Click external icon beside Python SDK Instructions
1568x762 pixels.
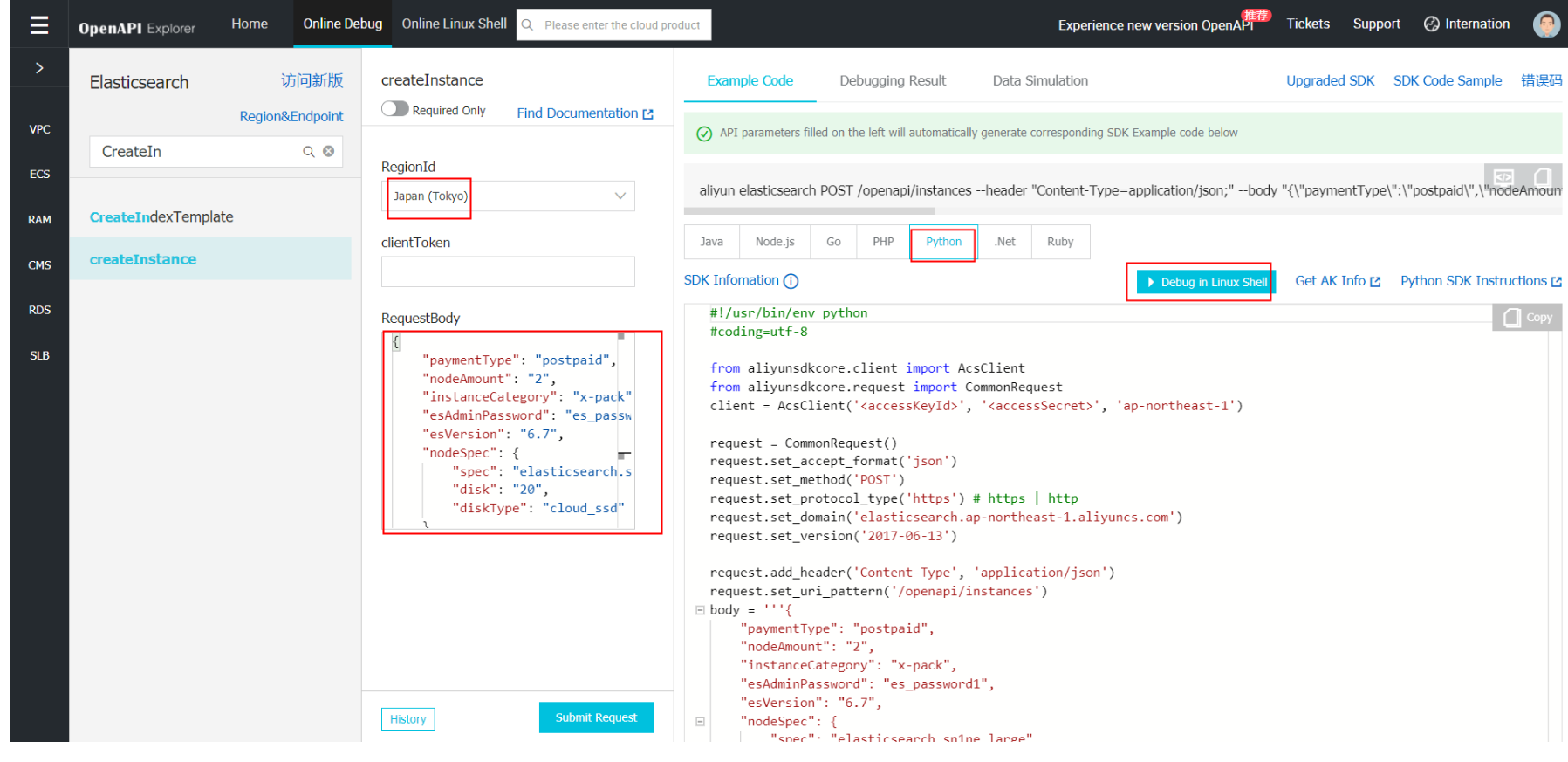coord(1556,282)
